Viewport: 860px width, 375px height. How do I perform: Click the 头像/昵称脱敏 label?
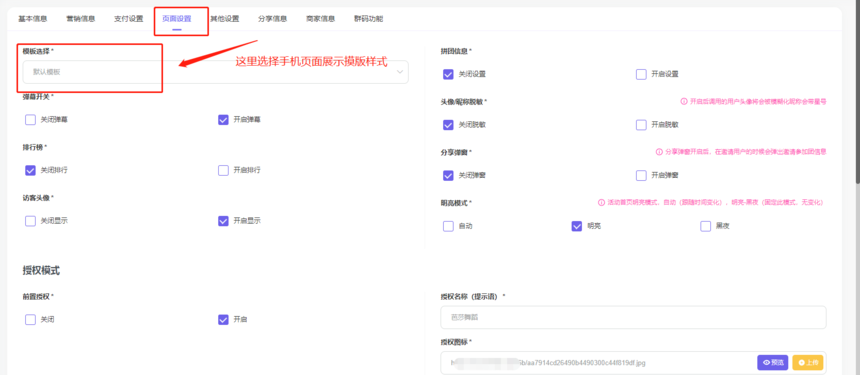[463, 101]
